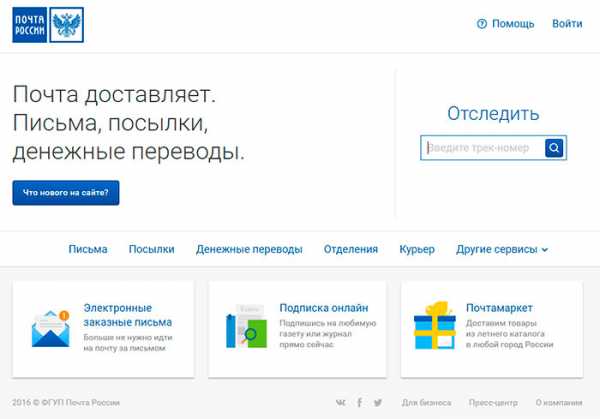Open the Посылки section
Viewport: 600px width, 419px height.
(x=152, y=249)
